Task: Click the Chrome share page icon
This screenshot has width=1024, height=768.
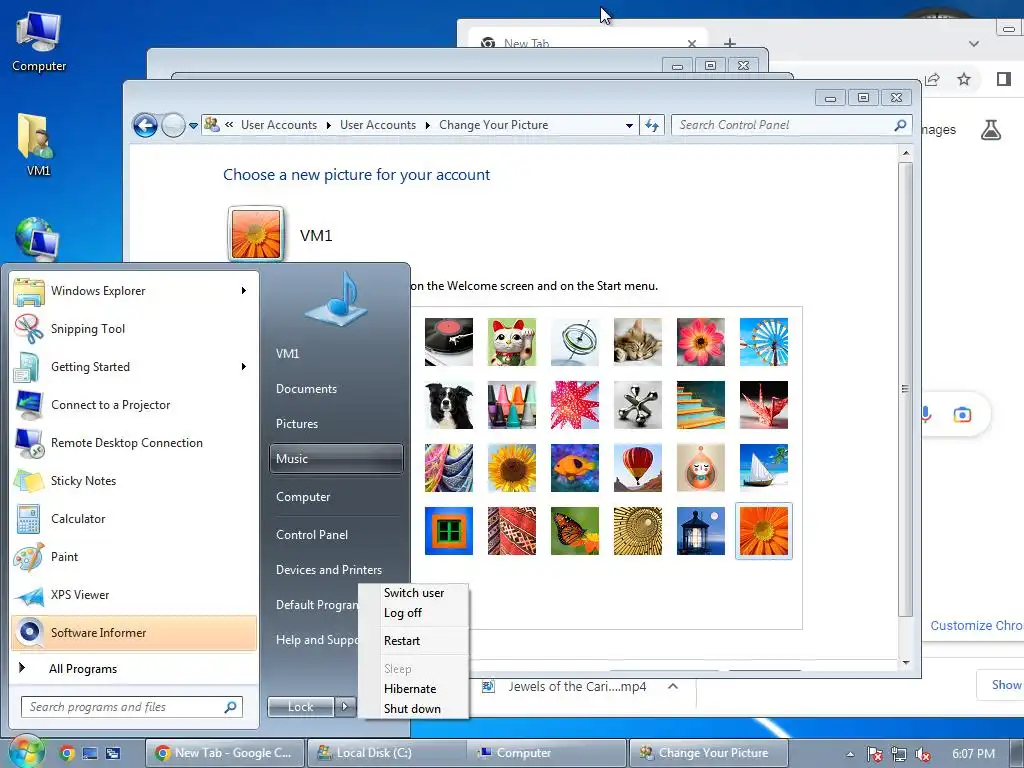Action: [932, 80]
